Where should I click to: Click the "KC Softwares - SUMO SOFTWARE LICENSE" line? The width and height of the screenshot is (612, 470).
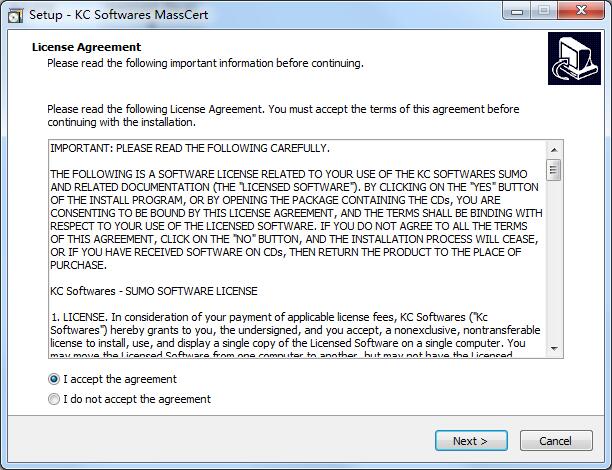(x=154, y=291)
